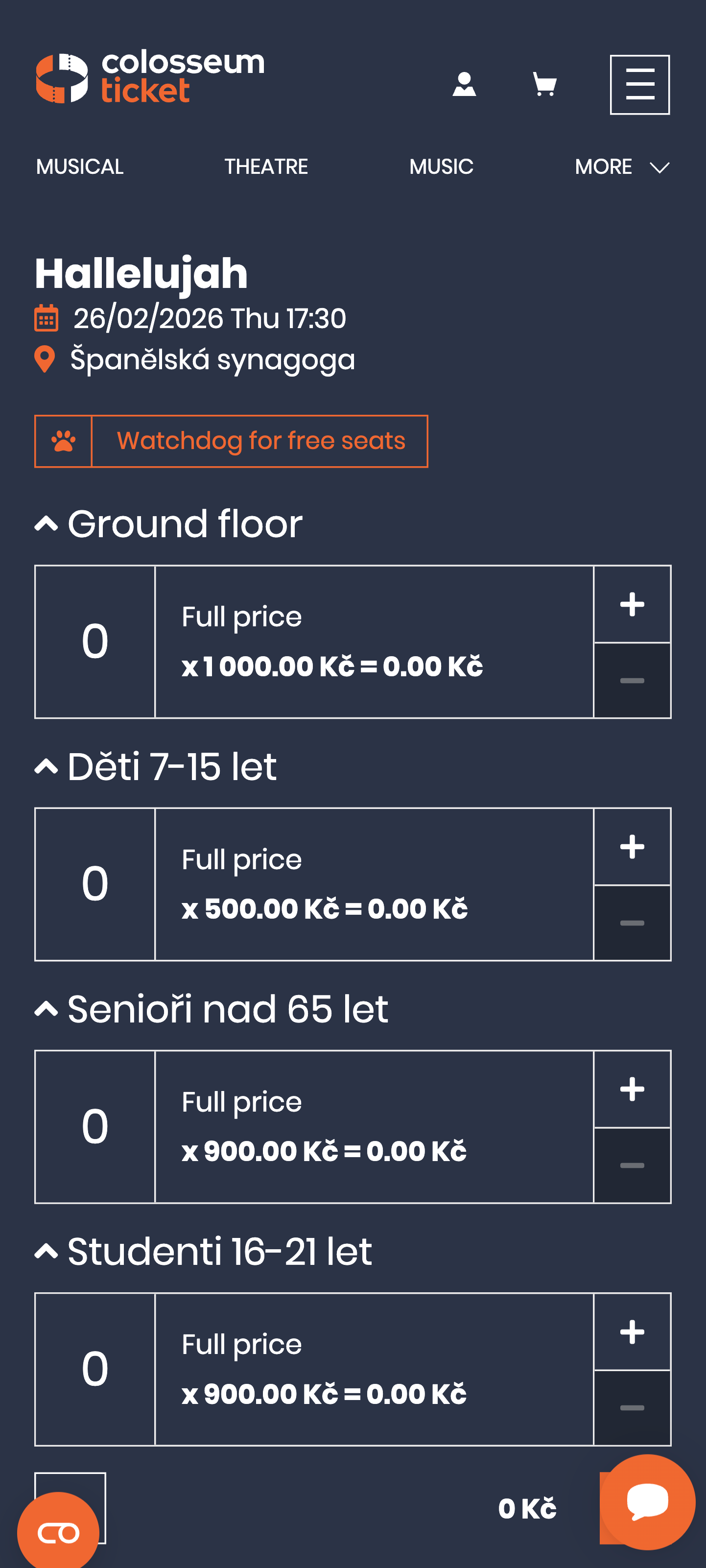Decrease Senioři nad 65 let ticket count
Image resolution: width=706 pixels, height=1568 pixels.
tap(632, 1165)
